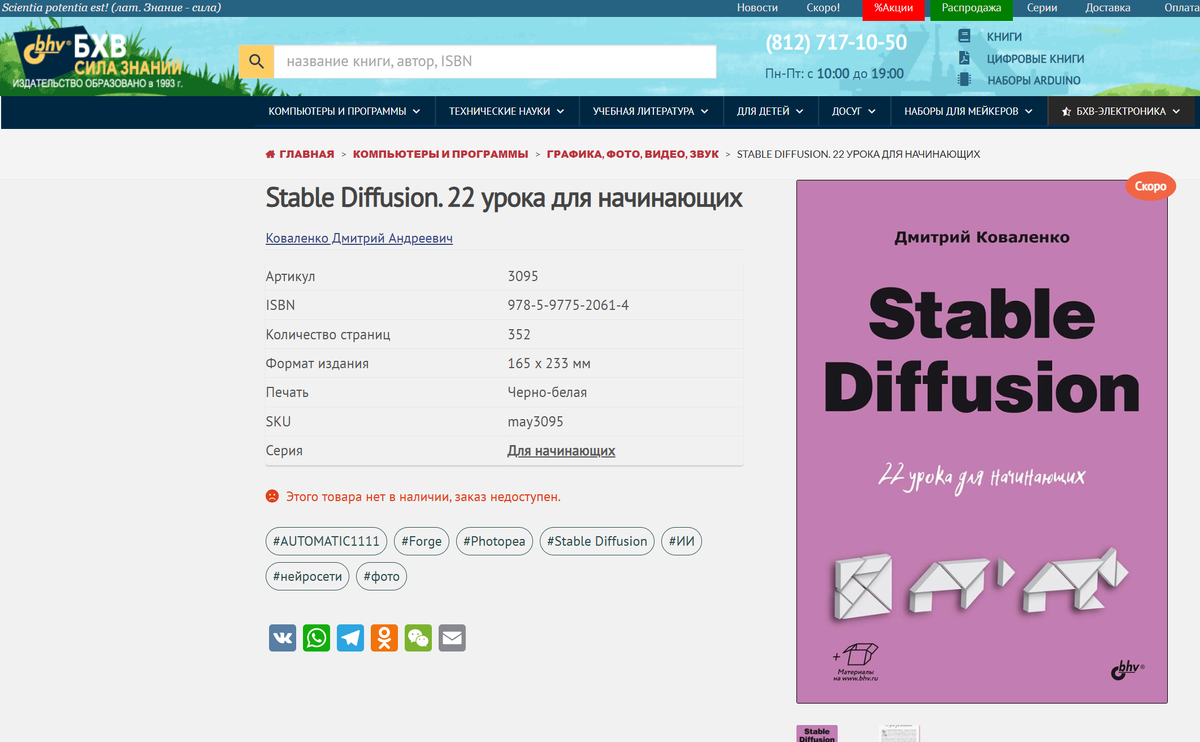The width and height of the screenshot is (1200, 742).
Task: Open КНИГИ section link
Action: tap(1005, 37)
